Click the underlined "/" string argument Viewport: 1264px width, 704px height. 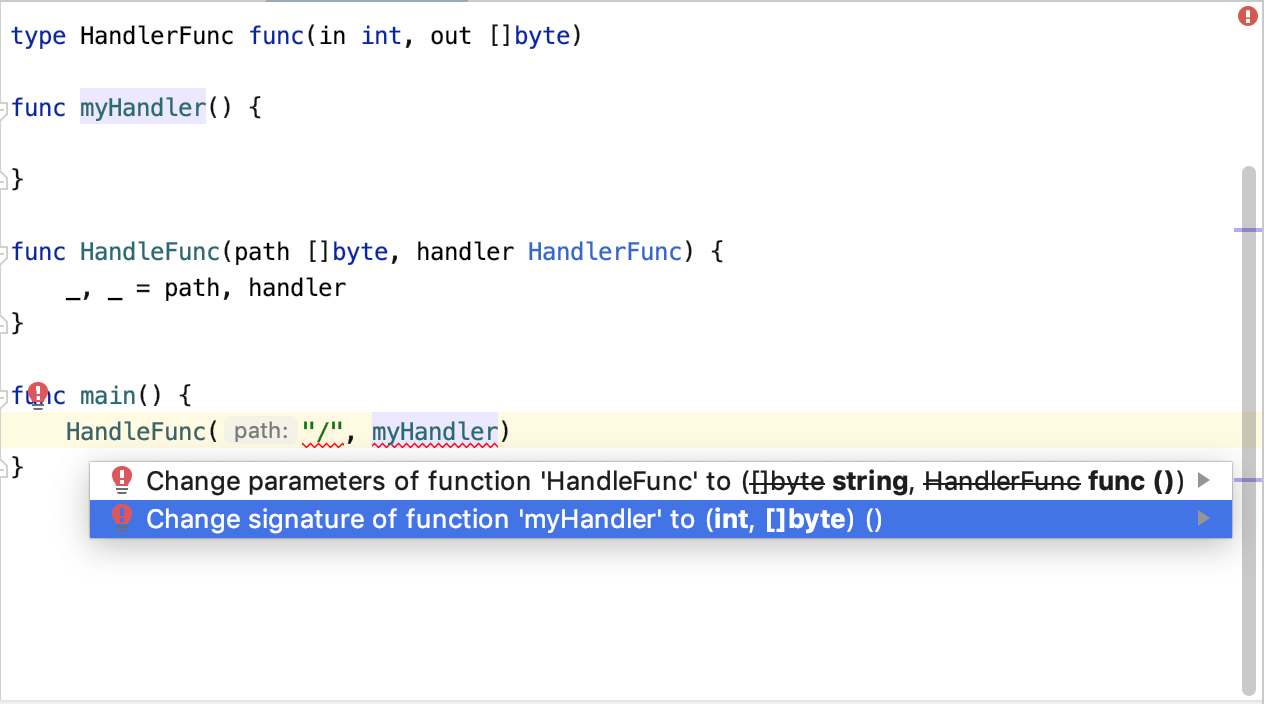324,432
